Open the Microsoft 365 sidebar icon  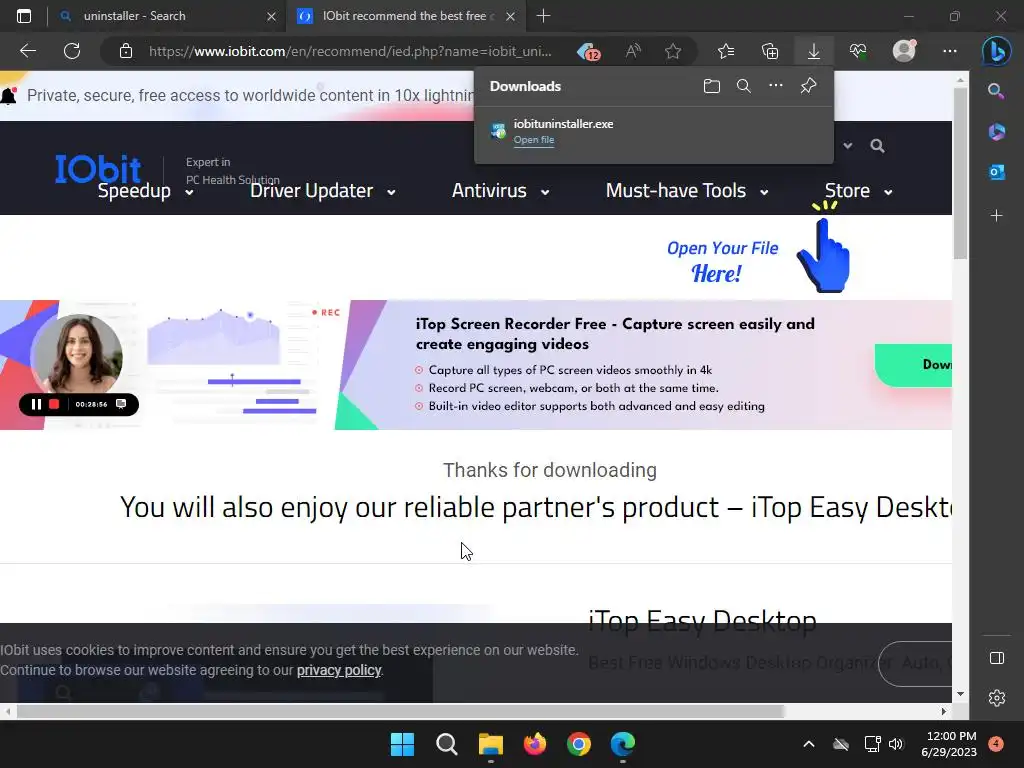[x=997, y=131]
